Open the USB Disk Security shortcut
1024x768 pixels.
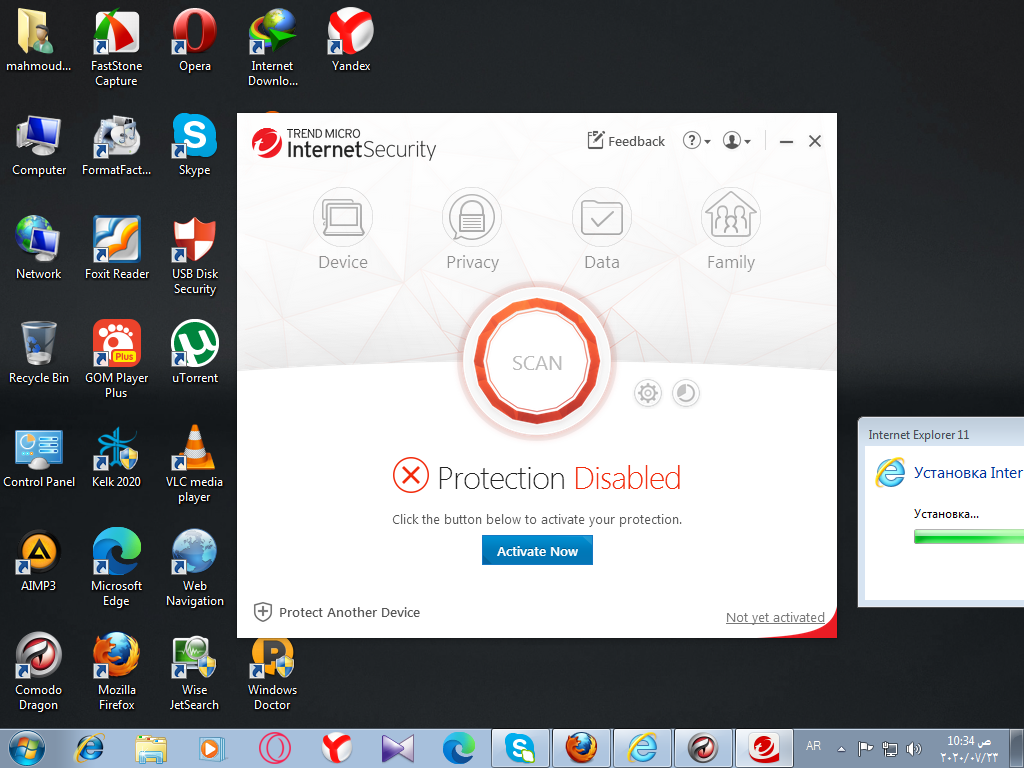click(x=195, y=255)
